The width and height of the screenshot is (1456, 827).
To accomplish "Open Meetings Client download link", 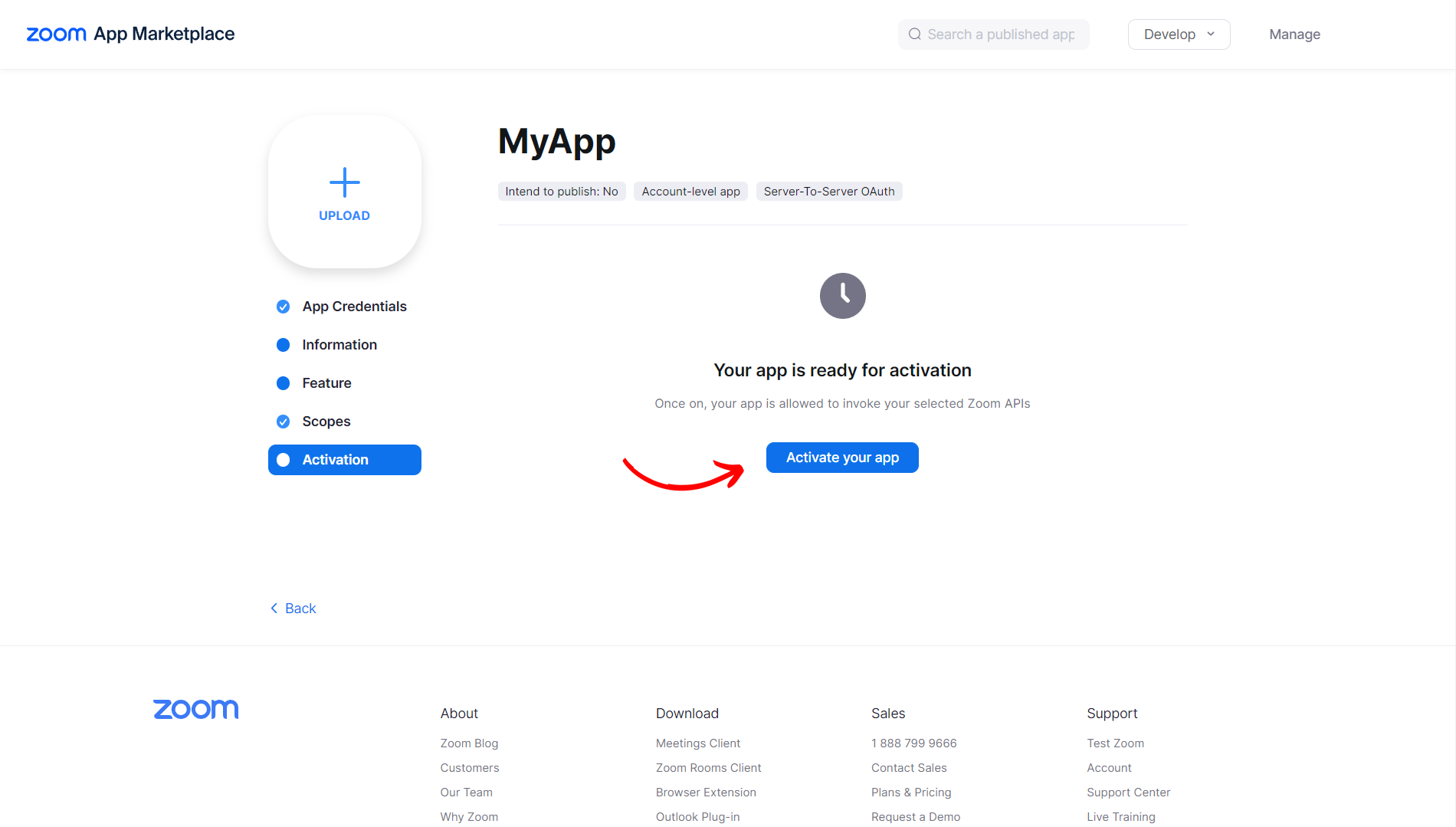I will point(697,743).
